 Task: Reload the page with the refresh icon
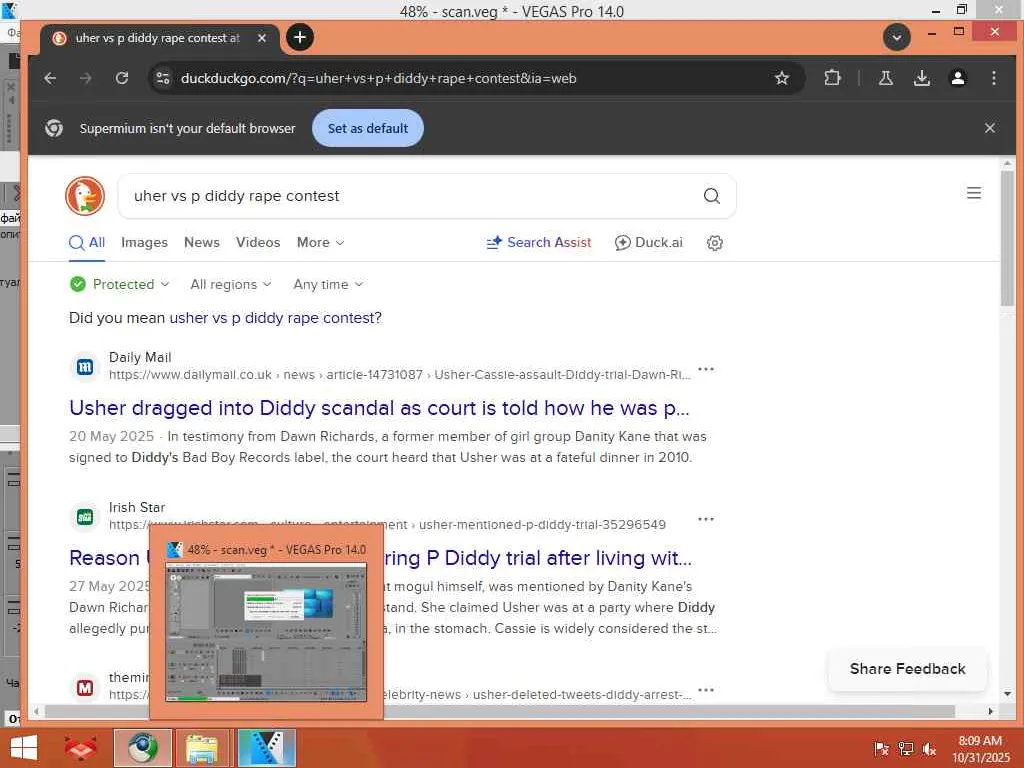click(x=121, y=78)
